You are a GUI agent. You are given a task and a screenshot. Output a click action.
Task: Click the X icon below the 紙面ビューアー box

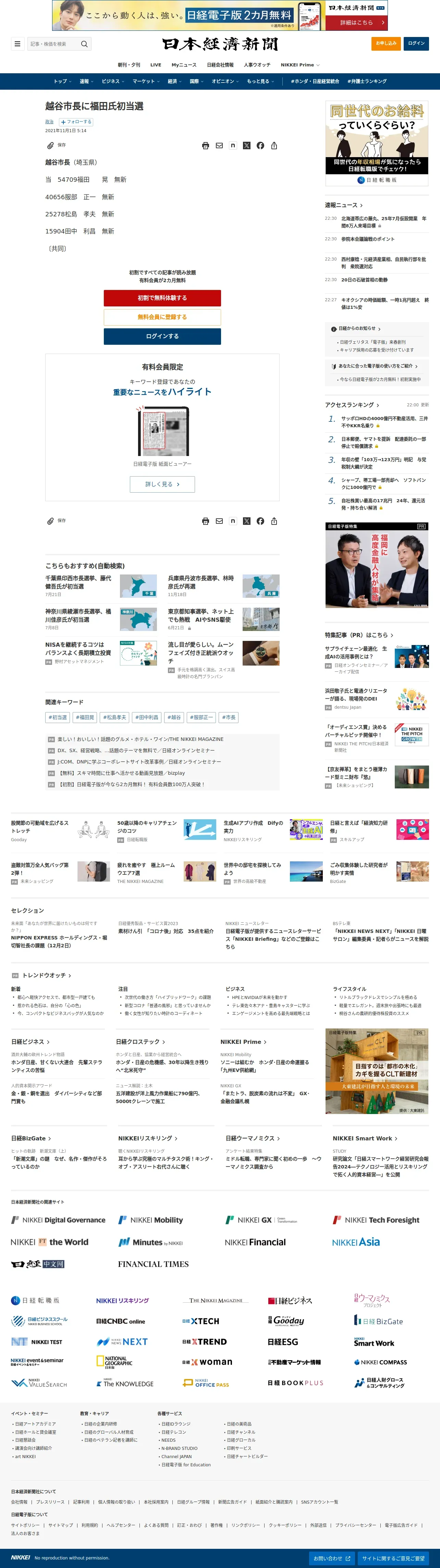click(x=247, y=521)
